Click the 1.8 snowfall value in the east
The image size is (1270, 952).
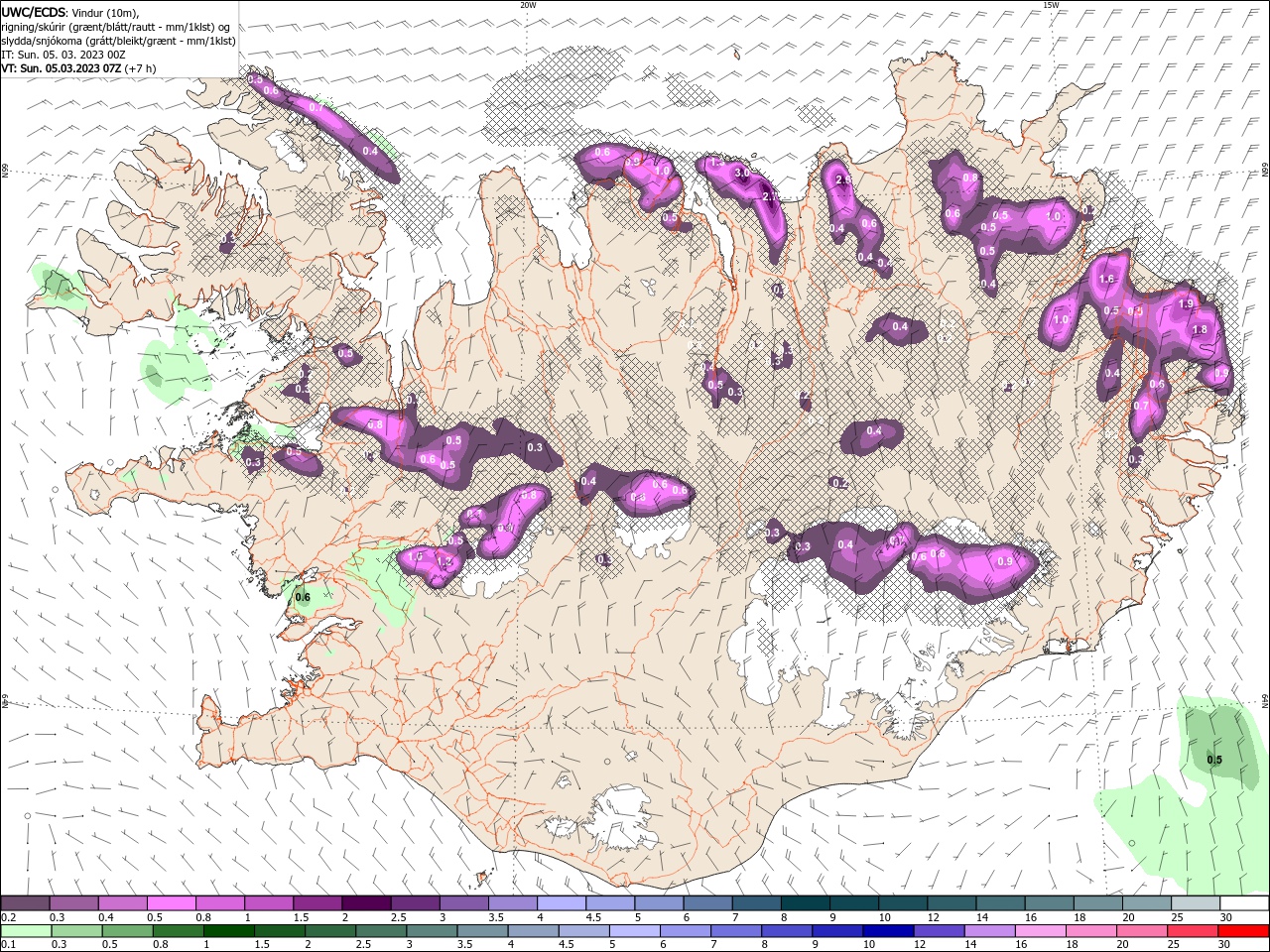pyautogui.click(x=1199, y=330)
